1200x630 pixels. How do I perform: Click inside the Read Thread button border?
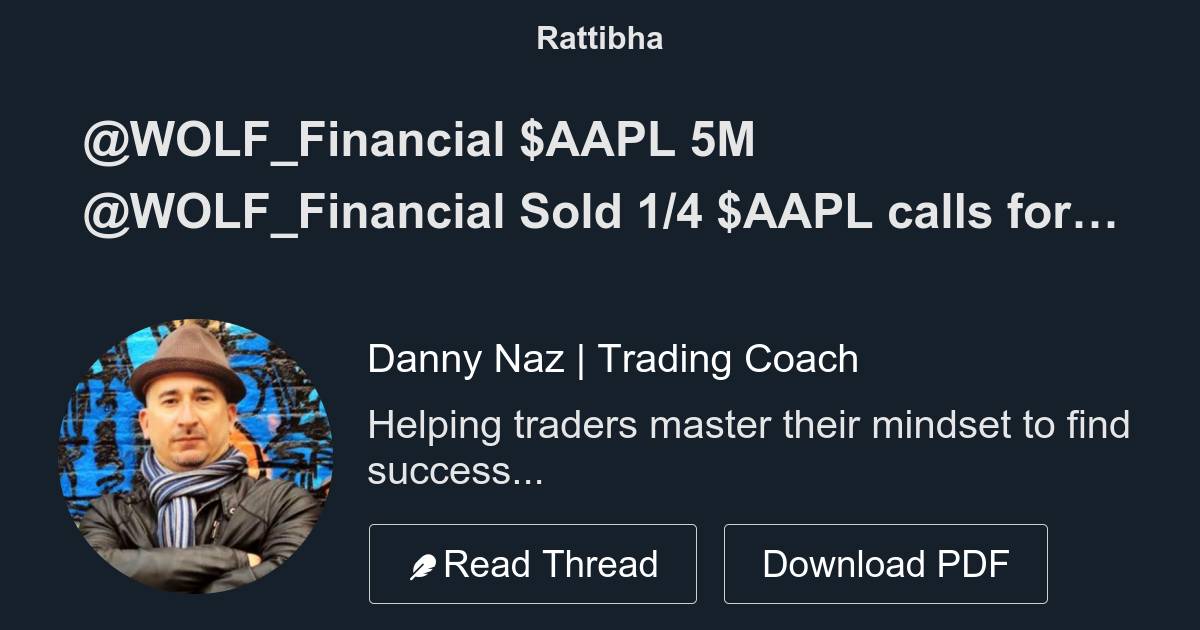(533, 563)
